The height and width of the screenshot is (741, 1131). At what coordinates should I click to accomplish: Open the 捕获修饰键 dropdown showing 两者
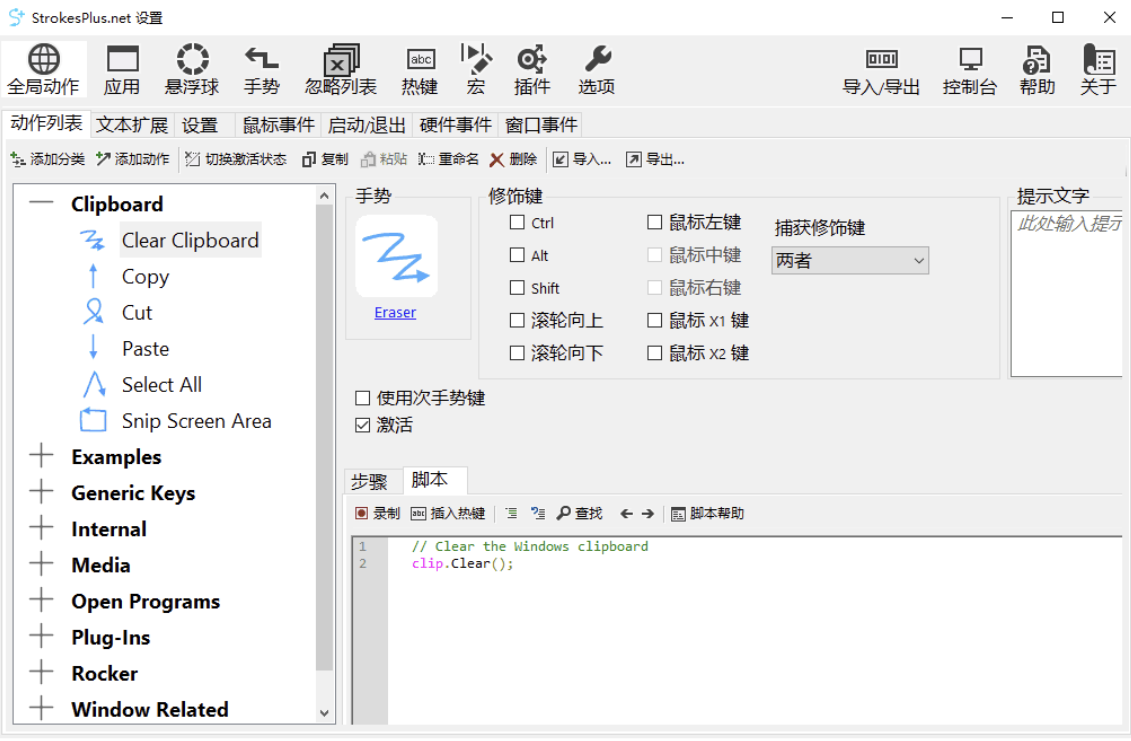click(x=849, y=260)
